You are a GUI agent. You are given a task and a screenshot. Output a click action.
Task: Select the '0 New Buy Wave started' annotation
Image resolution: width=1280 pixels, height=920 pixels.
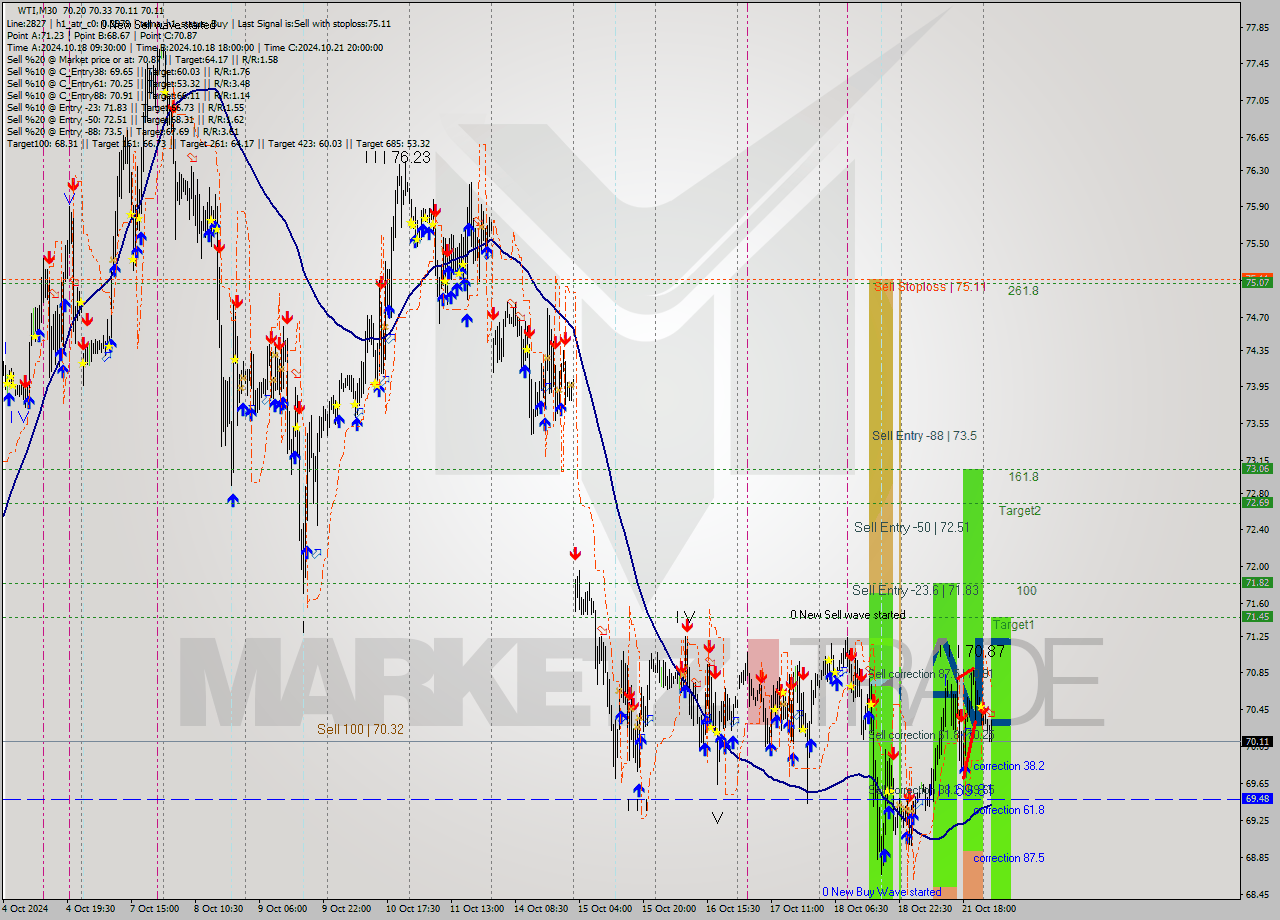click(x=882, y=892)
